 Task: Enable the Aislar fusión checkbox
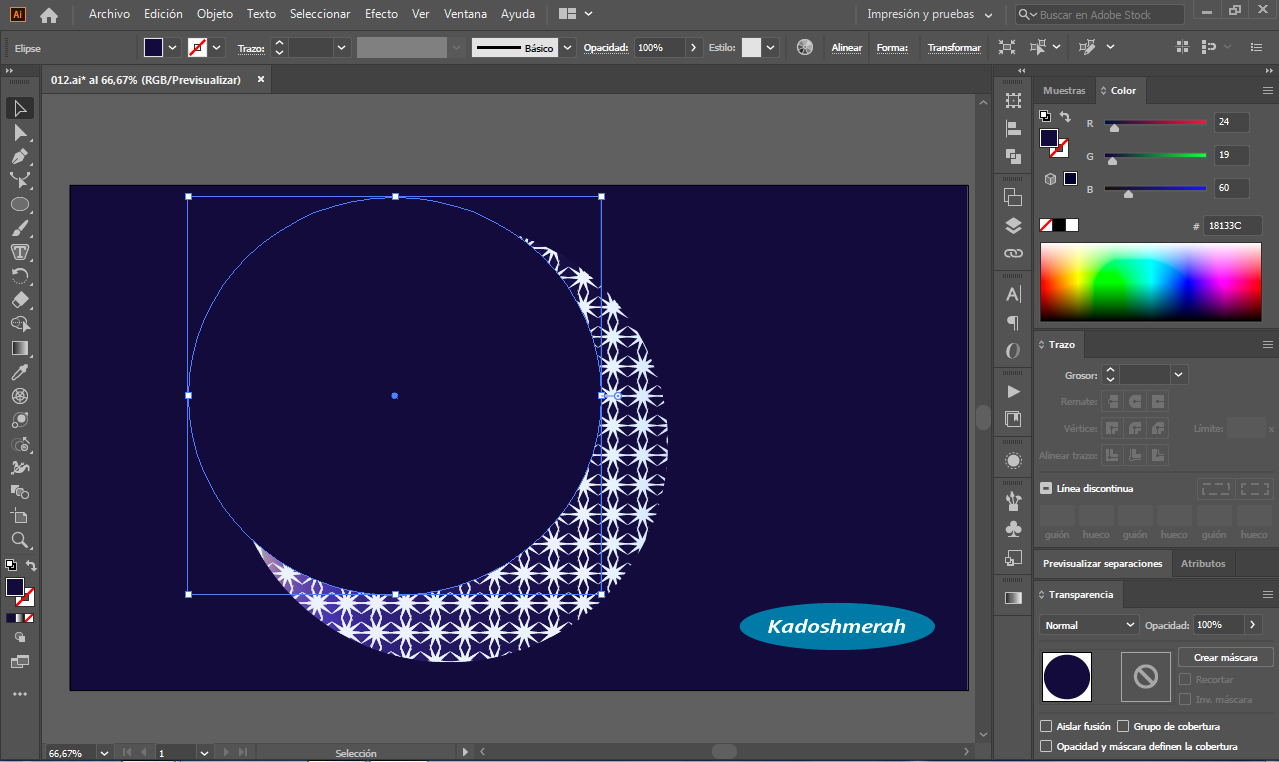1046,726
